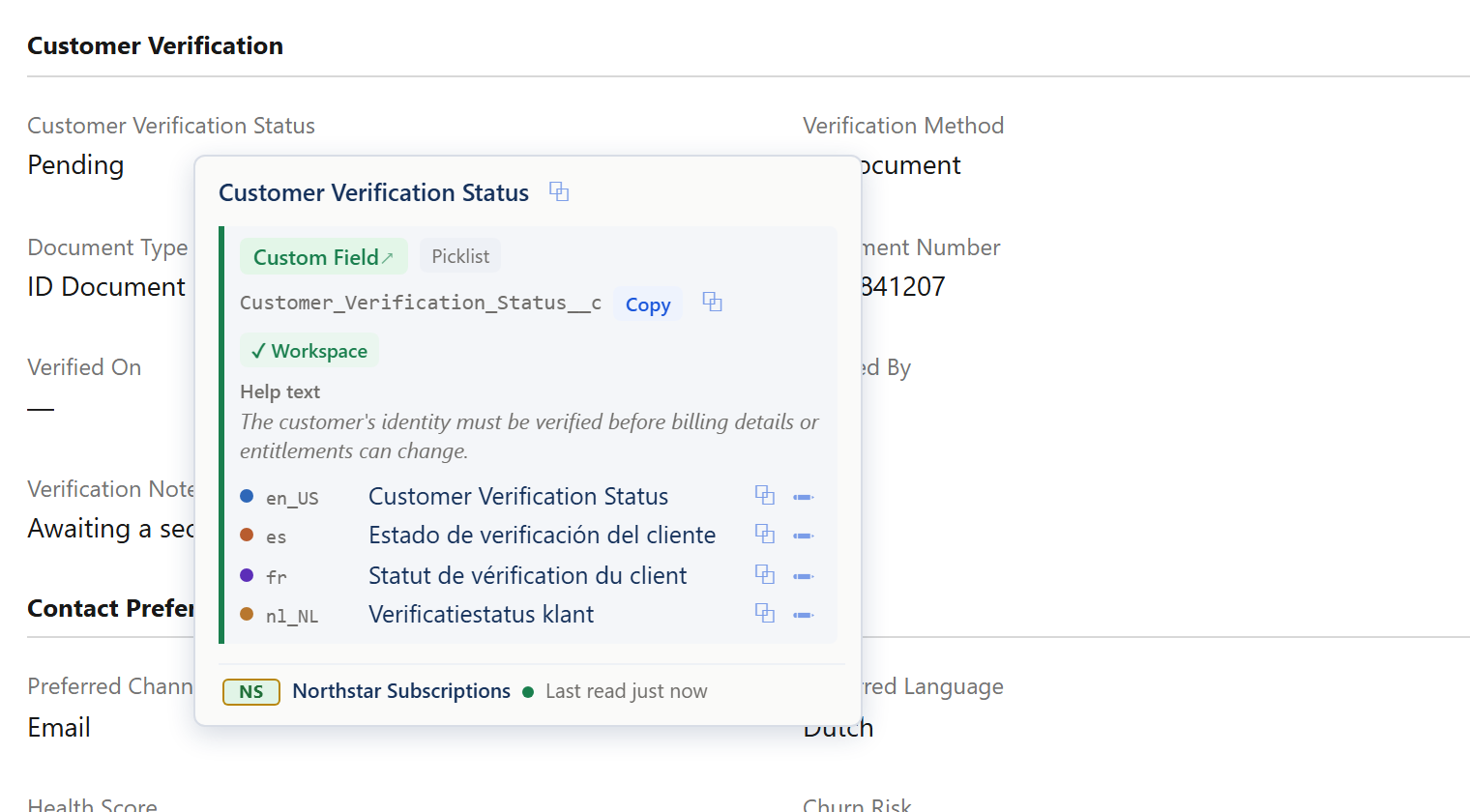The image size is (1470, 812).
Task: Click the en_US locale code
Action: pyautogui.click(x=292, y=498)
